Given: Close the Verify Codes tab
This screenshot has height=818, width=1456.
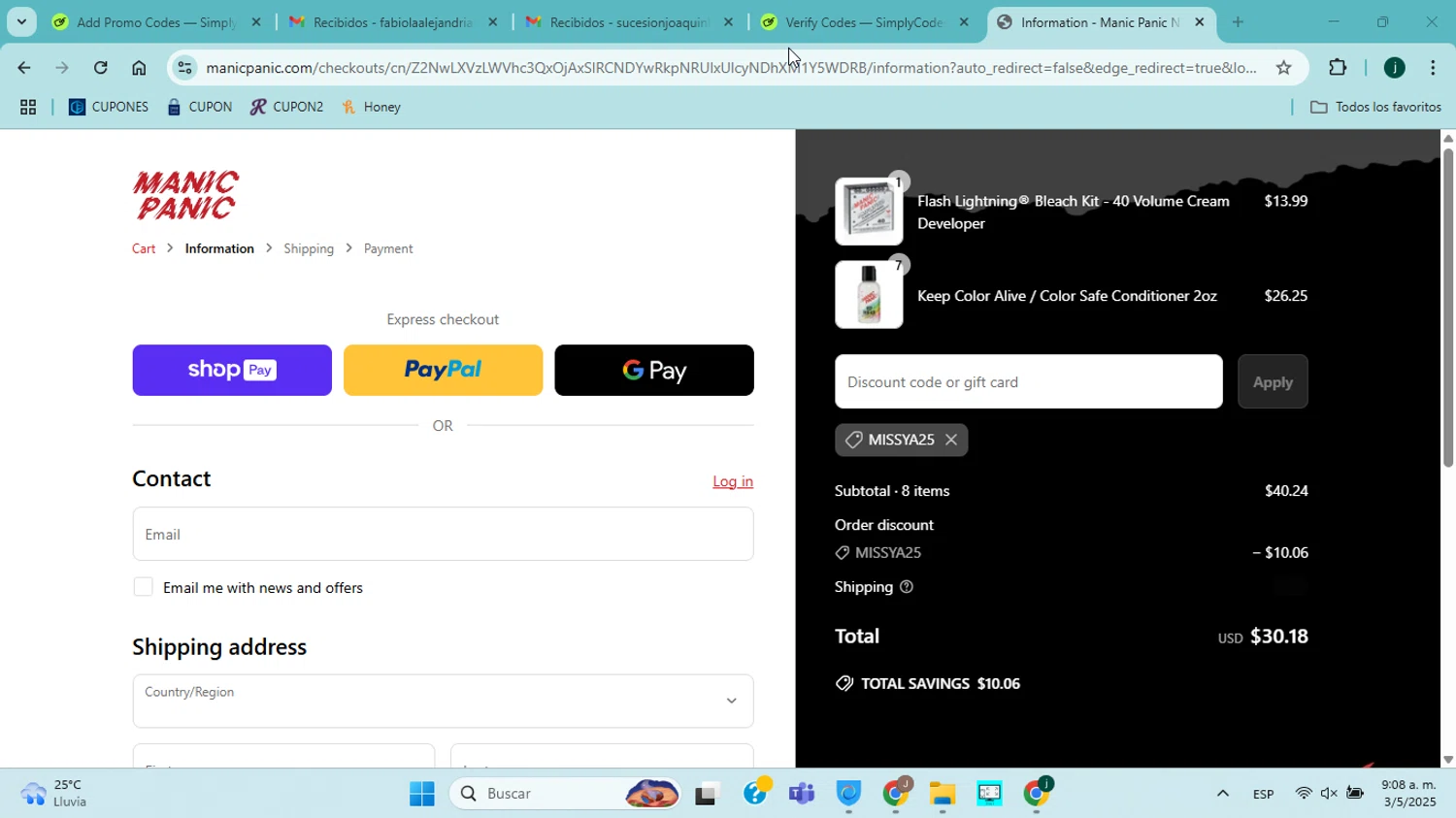Looking at the screenshot, I should [964, 21].
